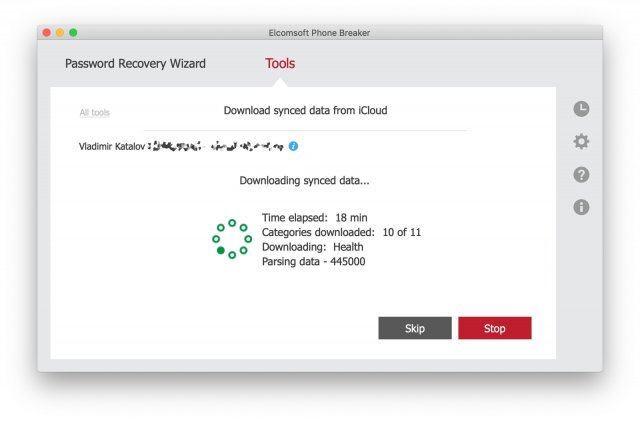Close the Elcomsoft Phone Breaker window
Image resolution: width=640 pixels, height=421 pixels.
46,33
